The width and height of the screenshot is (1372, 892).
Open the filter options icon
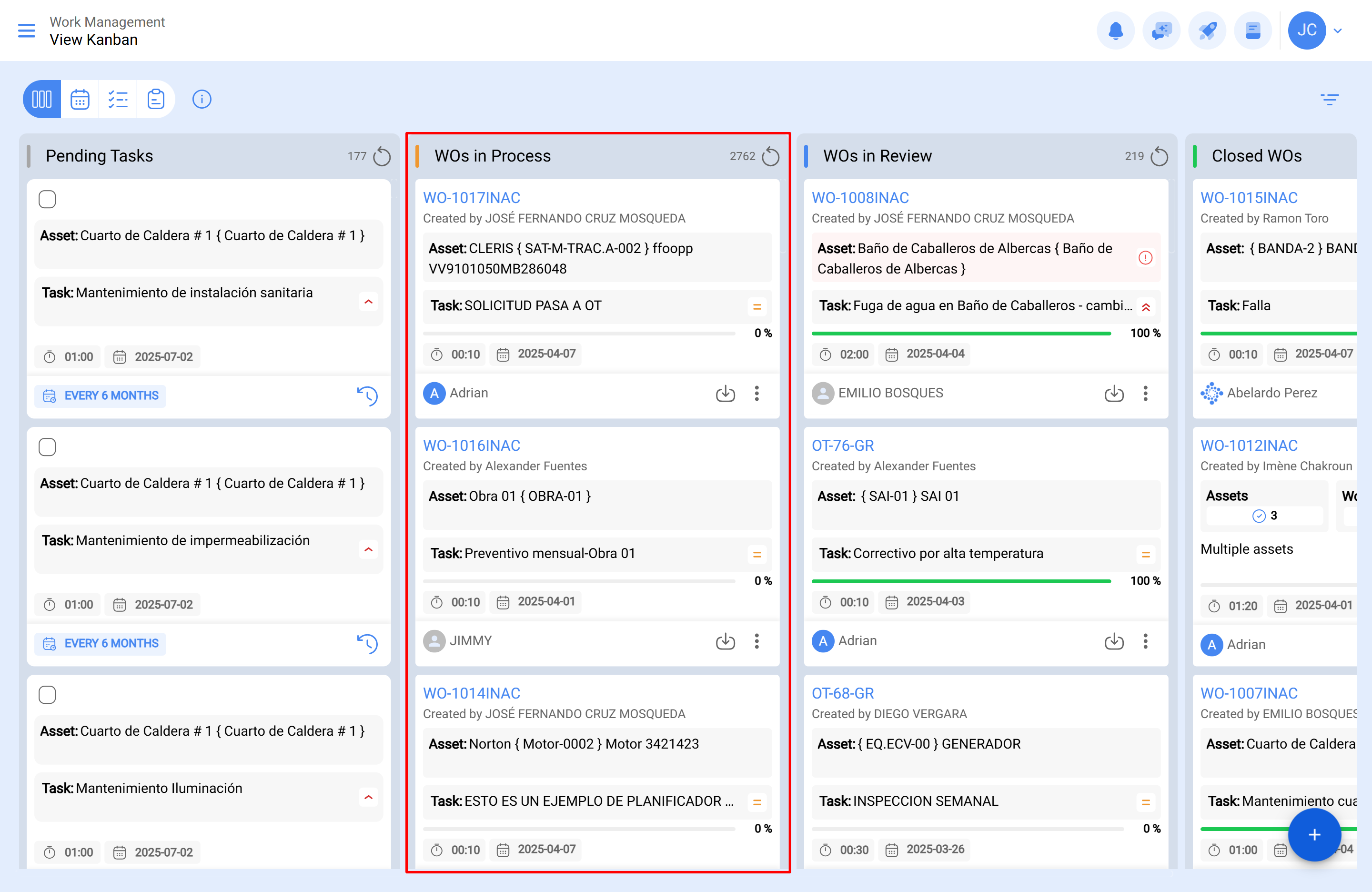coord(1329,100)
